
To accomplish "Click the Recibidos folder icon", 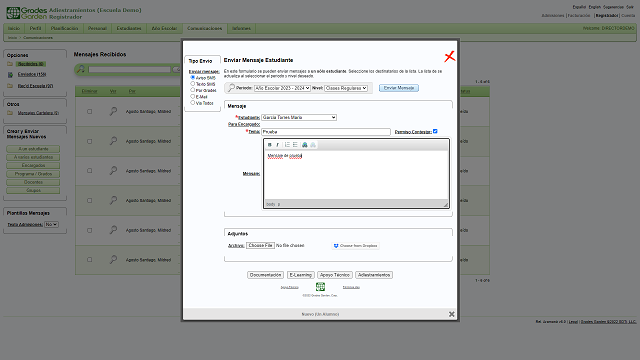I will click(x=10, y=64).
